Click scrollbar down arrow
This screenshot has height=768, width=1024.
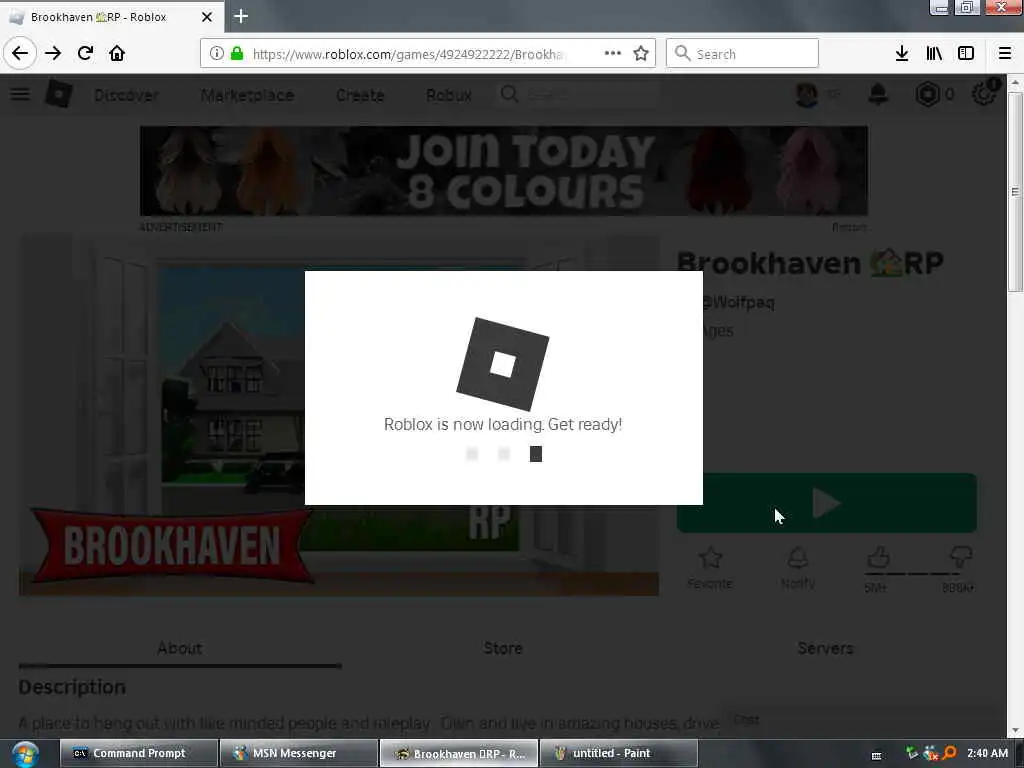(1014, 730)
